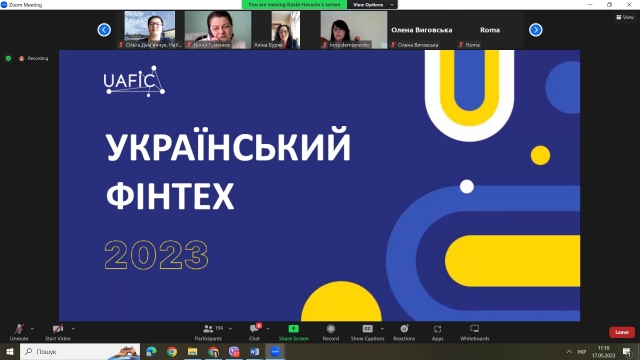Expand the Show Captions options arrow
This screenshot has height=360, width=640.
tap(382, 329)
